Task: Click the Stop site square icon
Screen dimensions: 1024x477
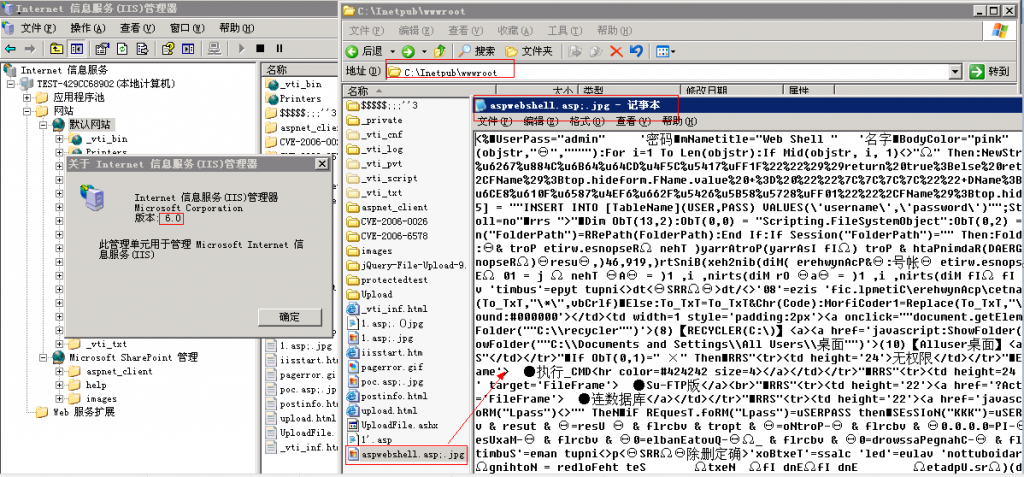Action: [260, 48]
